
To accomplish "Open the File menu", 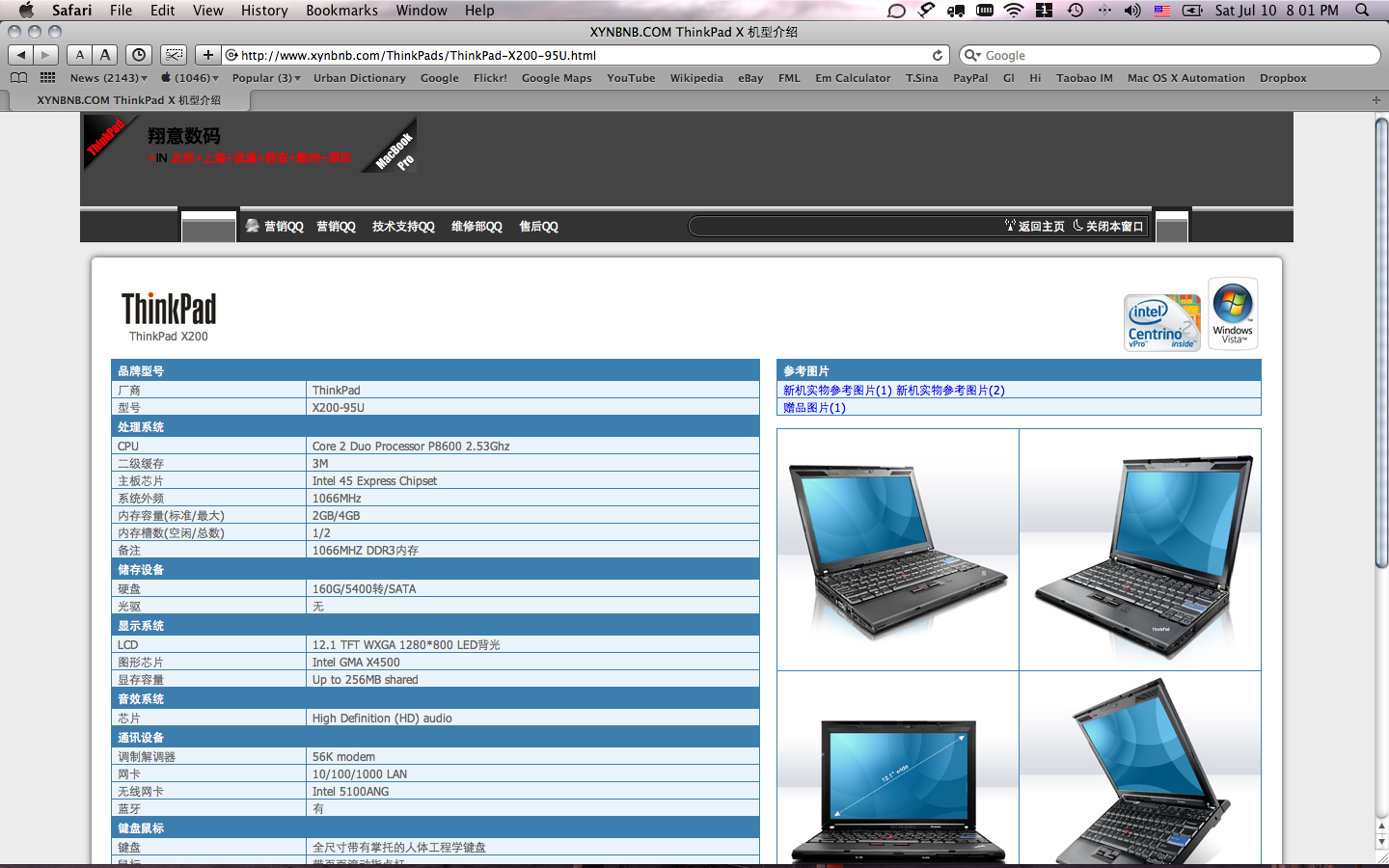I will [x=121, y=10].
